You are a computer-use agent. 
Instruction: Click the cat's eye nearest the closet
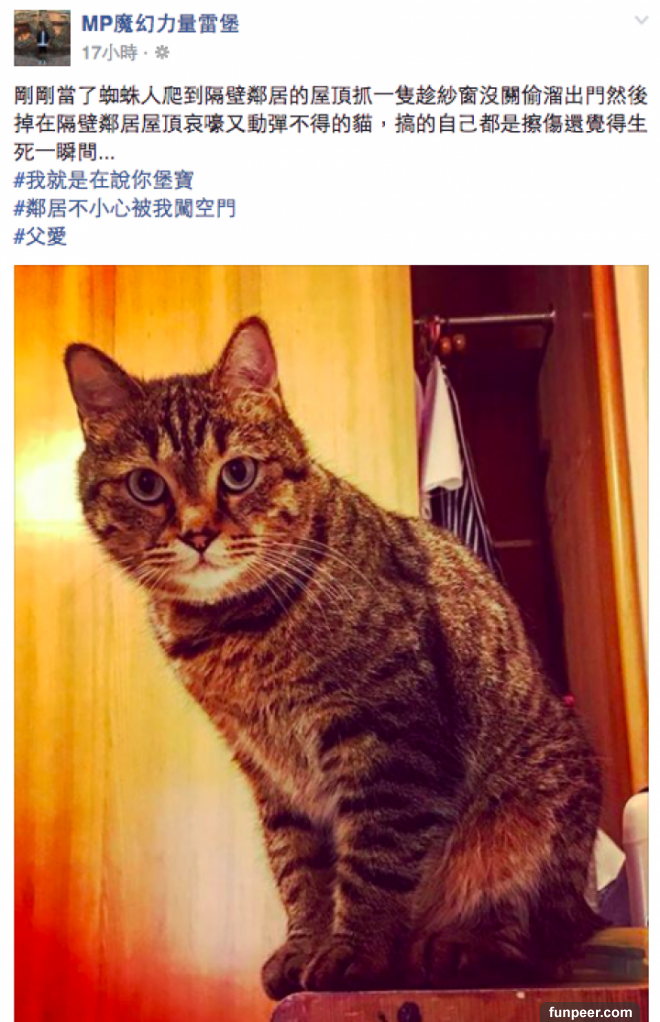[x=238, y=473]
